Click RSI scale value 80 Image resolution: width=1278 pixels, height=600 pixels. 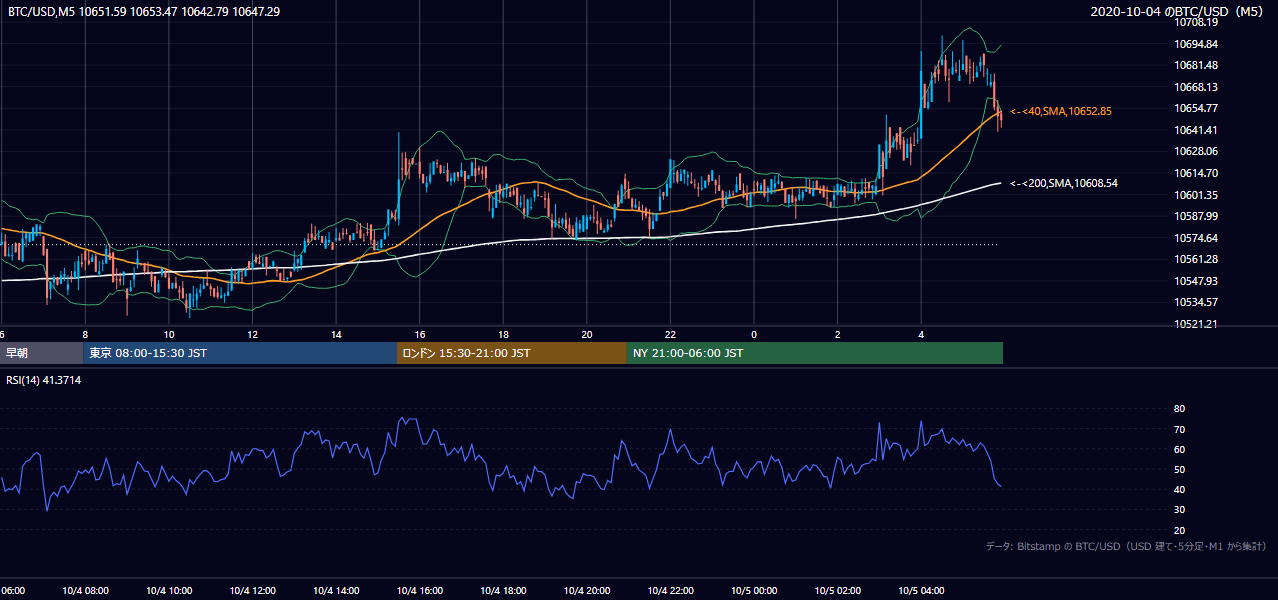point(1179,409)
